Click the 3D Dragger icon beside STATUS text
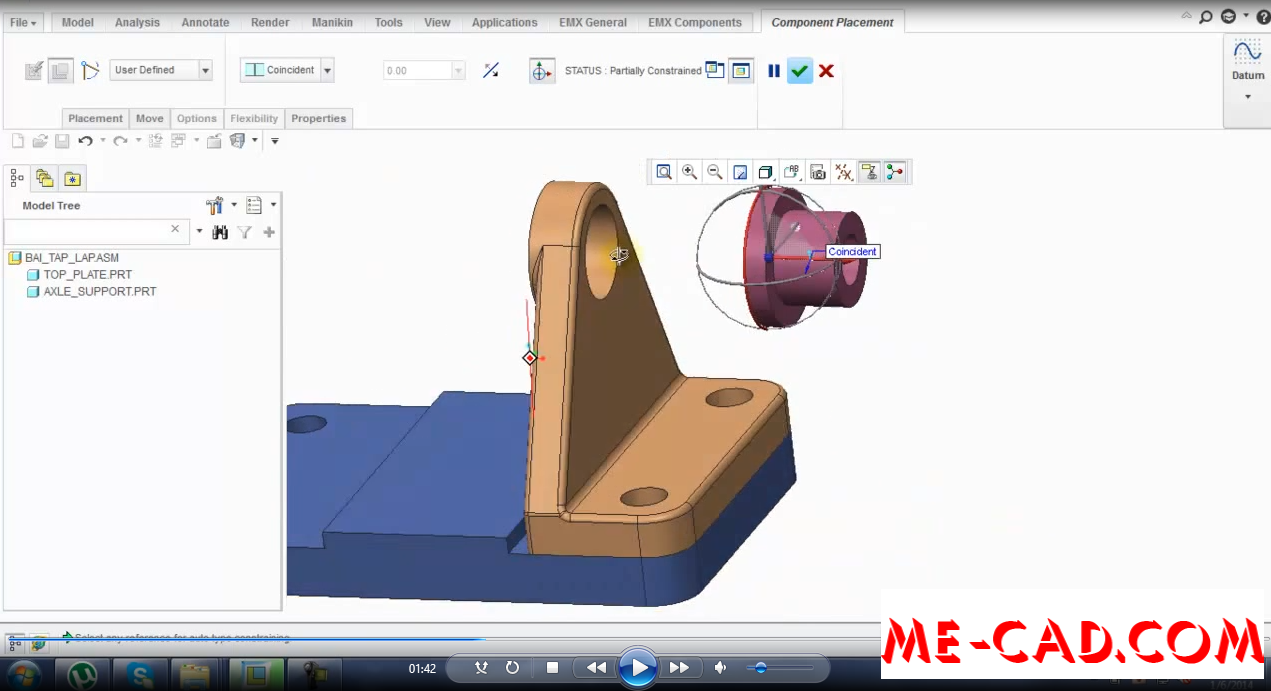 coord(541,70)
